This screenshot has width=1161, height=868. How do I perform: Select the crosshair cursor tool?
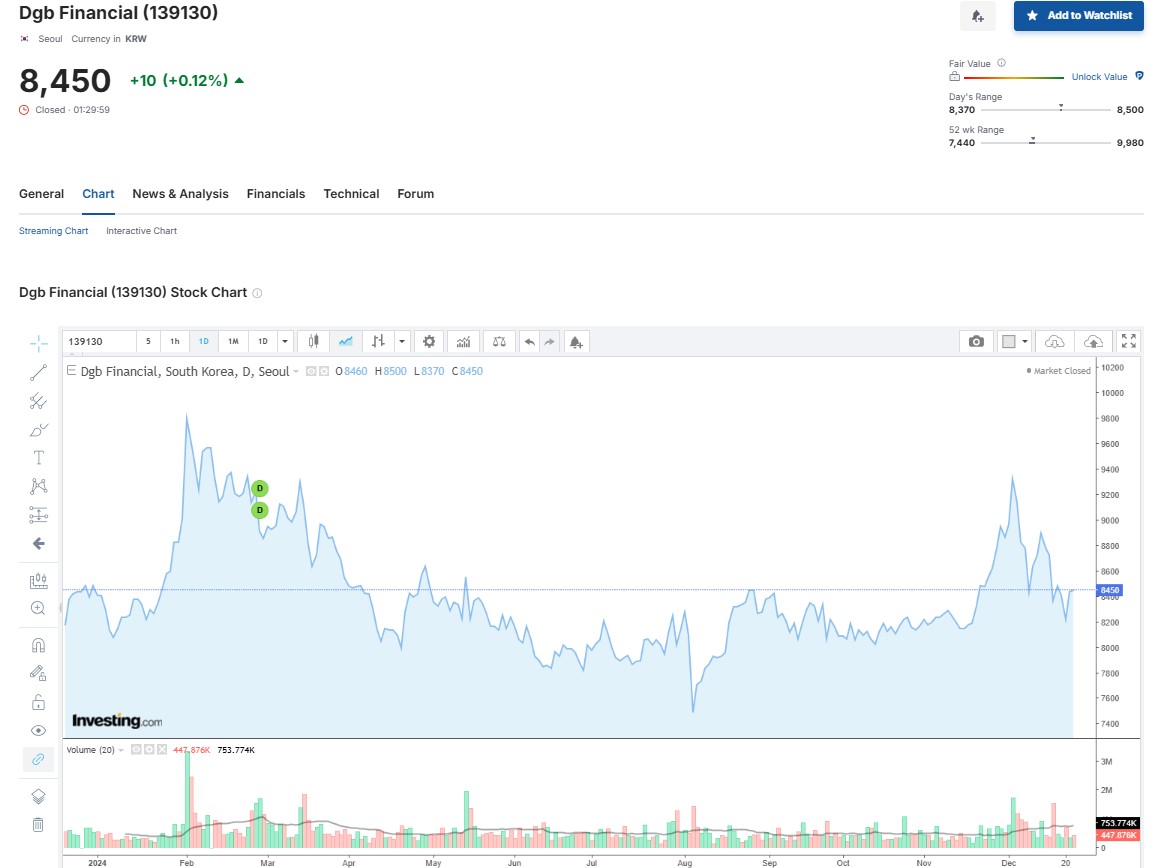39,343
